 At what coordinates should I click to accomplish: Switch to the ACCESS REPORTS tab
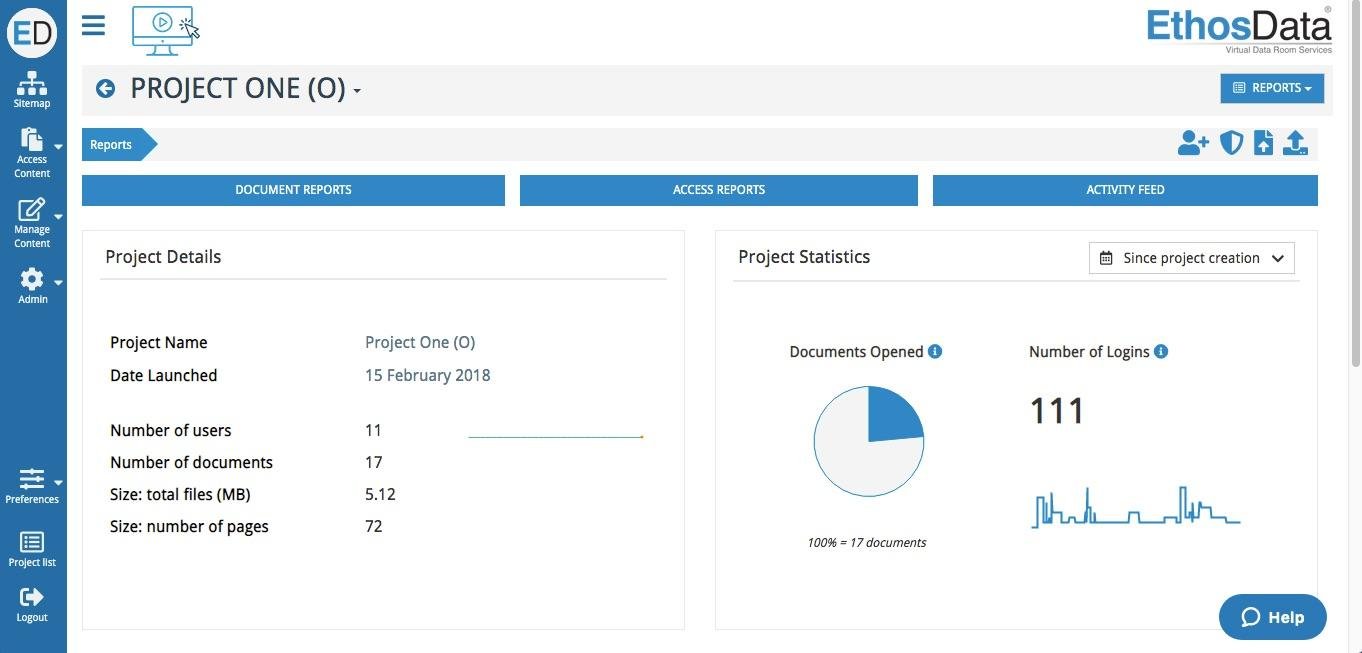[x=718, y=190]
